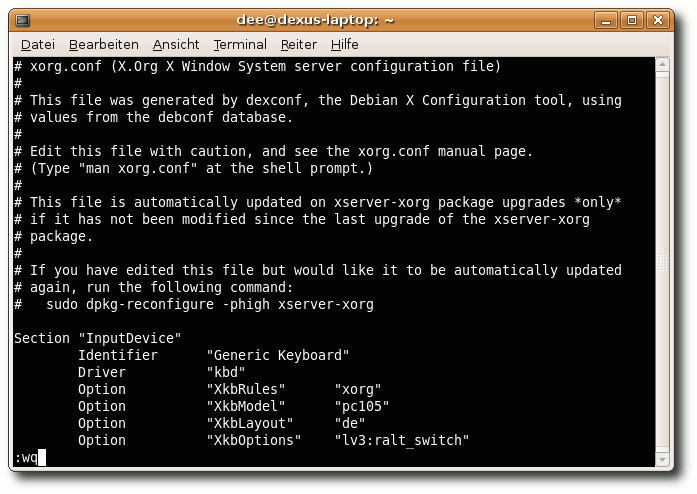Open the Ansicht menu

176,44
